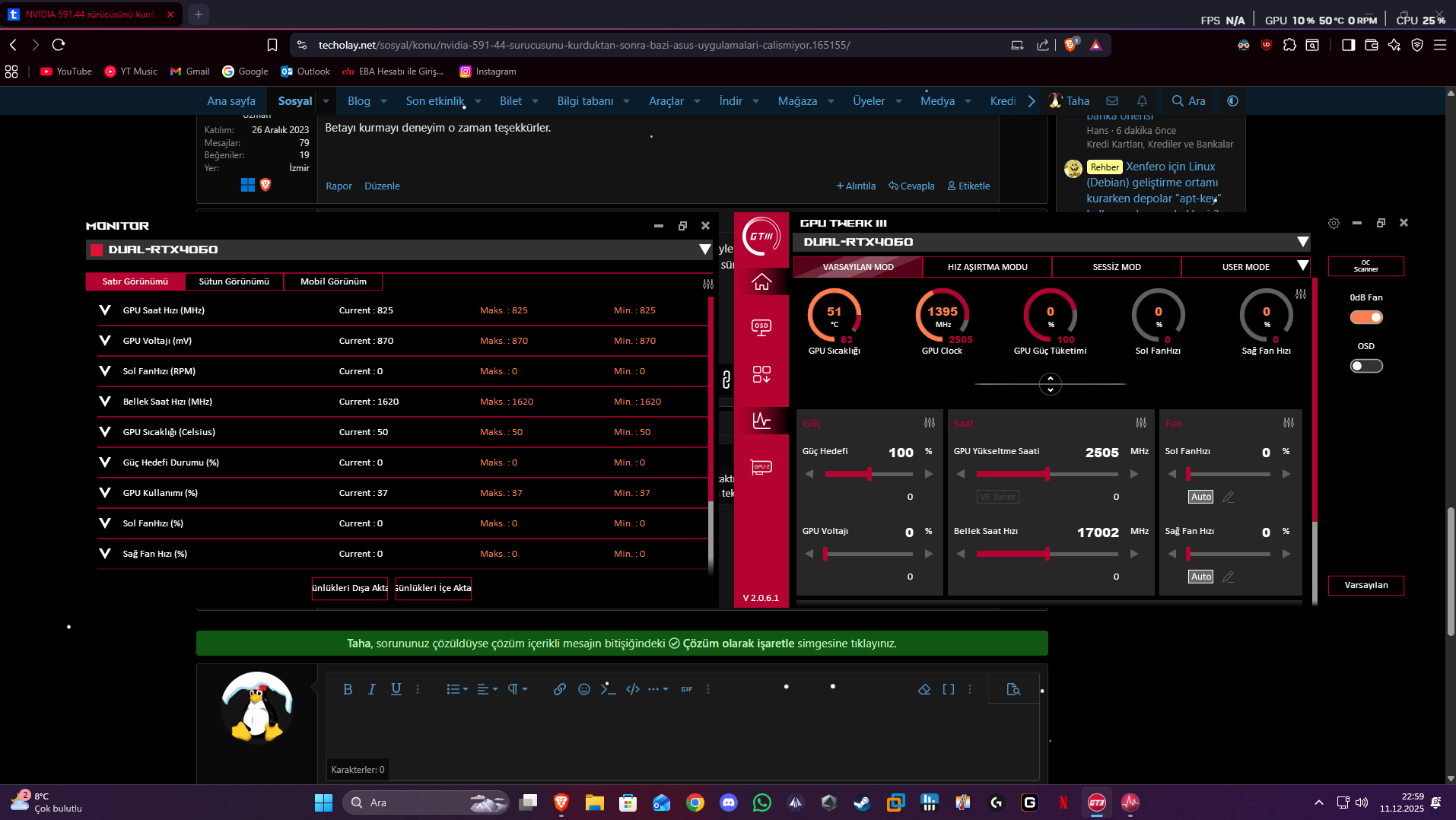1456x820 pixels.
Task: Insert GIF icon in editor
Action: point(687,689)
